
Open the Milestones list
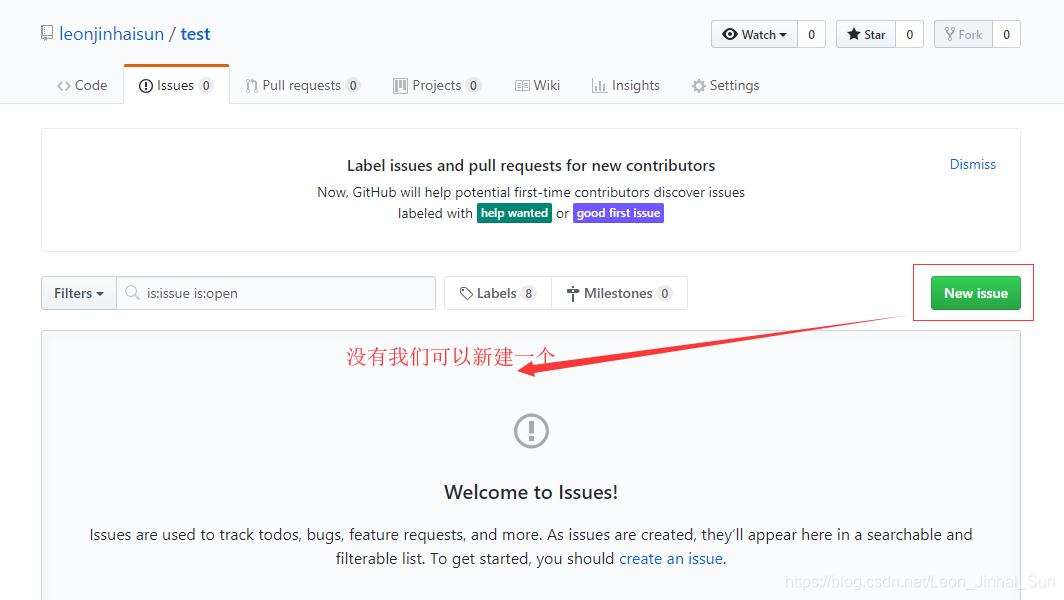point(620,293)
